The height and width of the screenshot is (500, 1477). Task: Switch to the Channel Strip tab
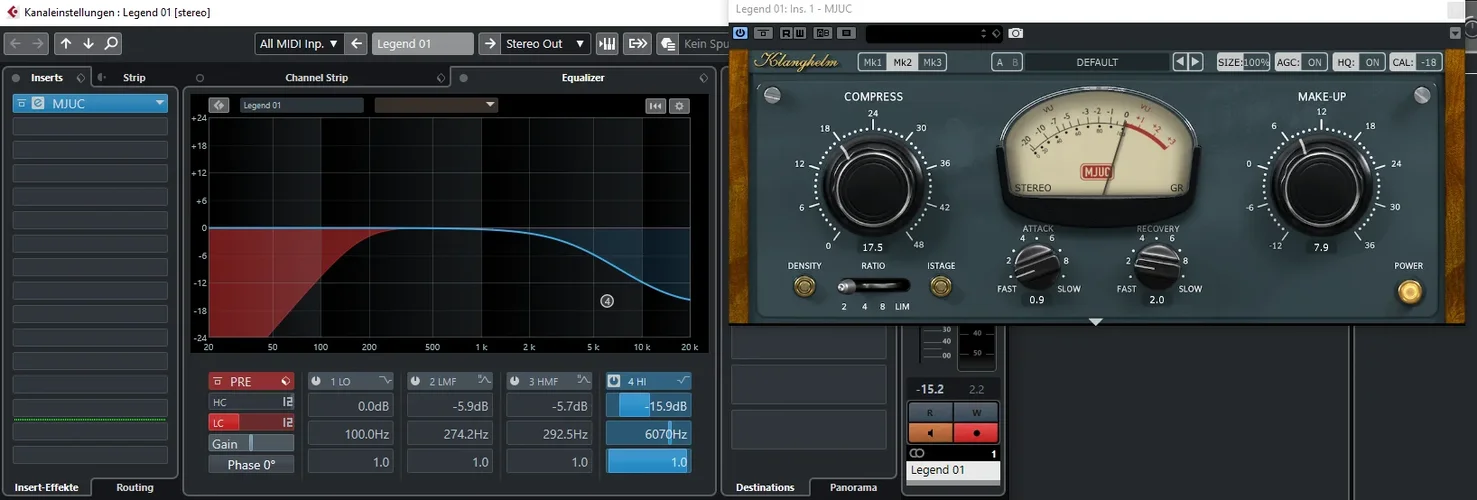pos(316,77)
